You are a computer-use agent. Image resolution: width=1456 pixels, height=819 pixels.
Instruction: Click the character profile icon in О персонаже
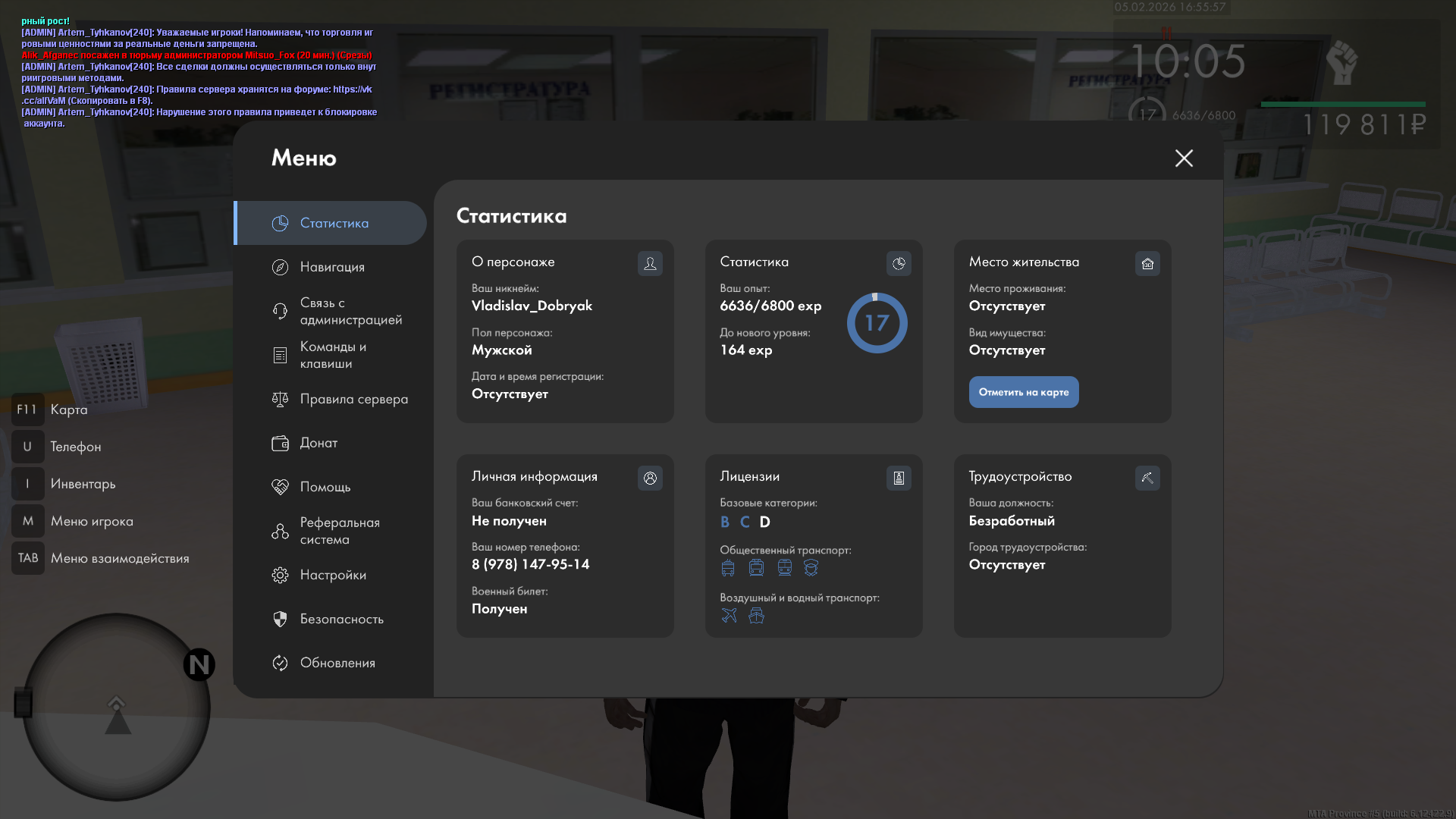(x=650, y=263)
